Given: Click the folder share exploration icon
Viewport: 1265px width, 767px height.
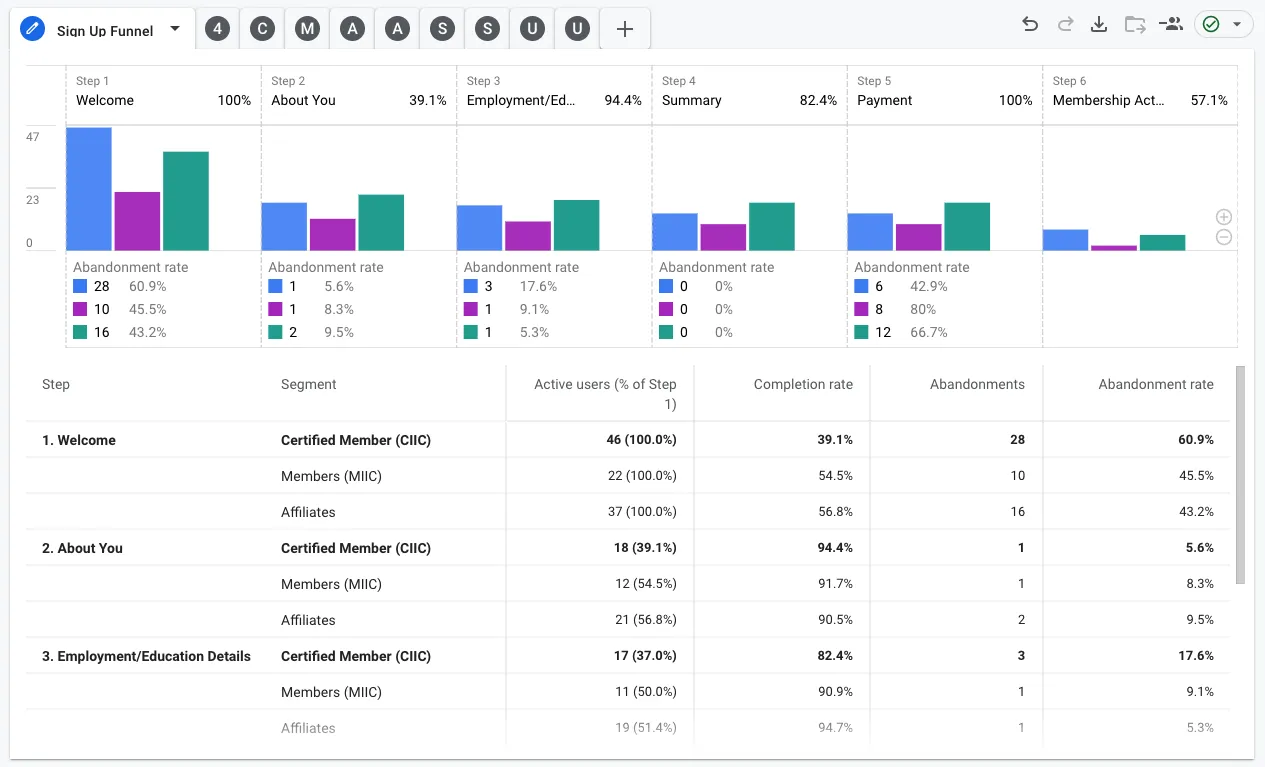Looking at the screenshot, I should click(1135, 24).
